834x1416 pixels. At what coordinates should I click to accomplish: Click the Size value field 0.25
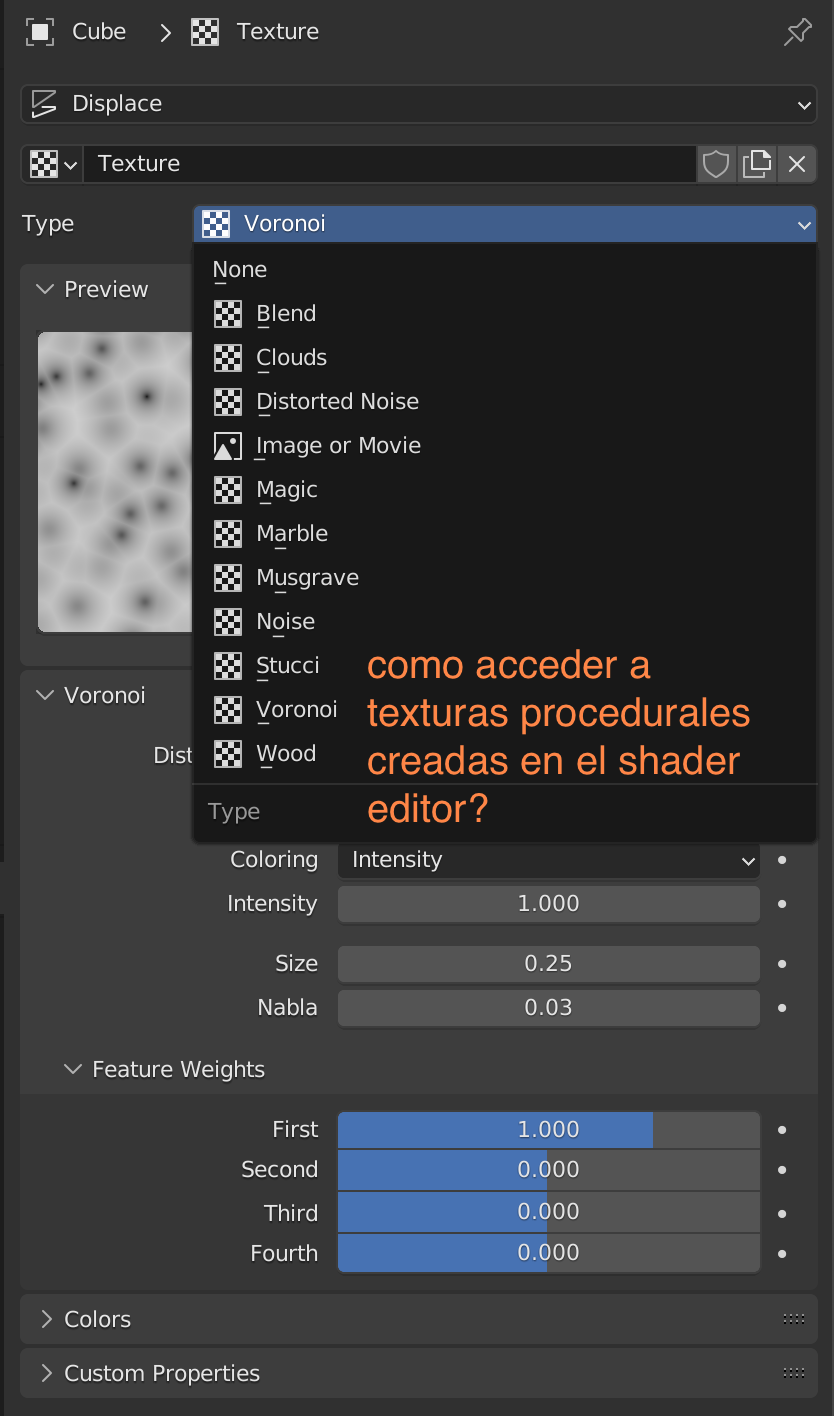click(x=549, y=964)
